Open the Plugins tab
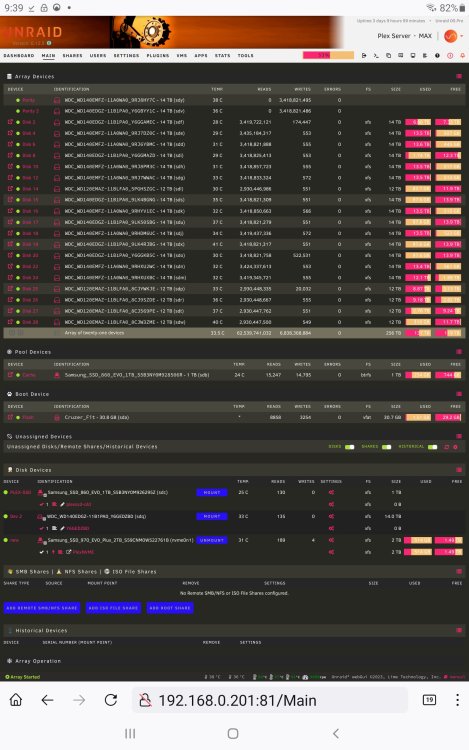The width and height of the screenshot is (469, 750). [x=158, y=55]
